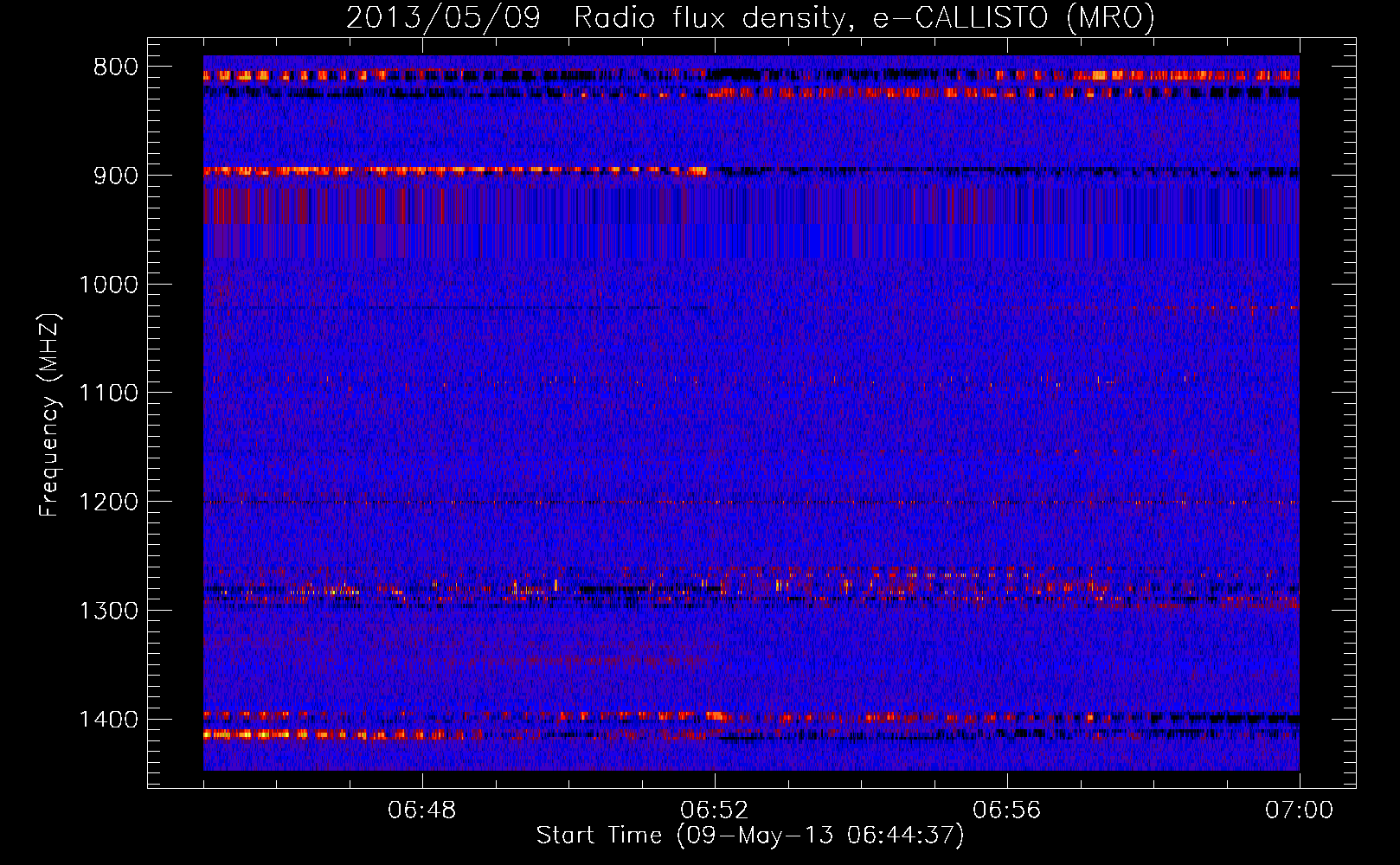Click the 1400 frequency tick label
Viewport: 1400px width, 865px height.
(x=108, y=720)
